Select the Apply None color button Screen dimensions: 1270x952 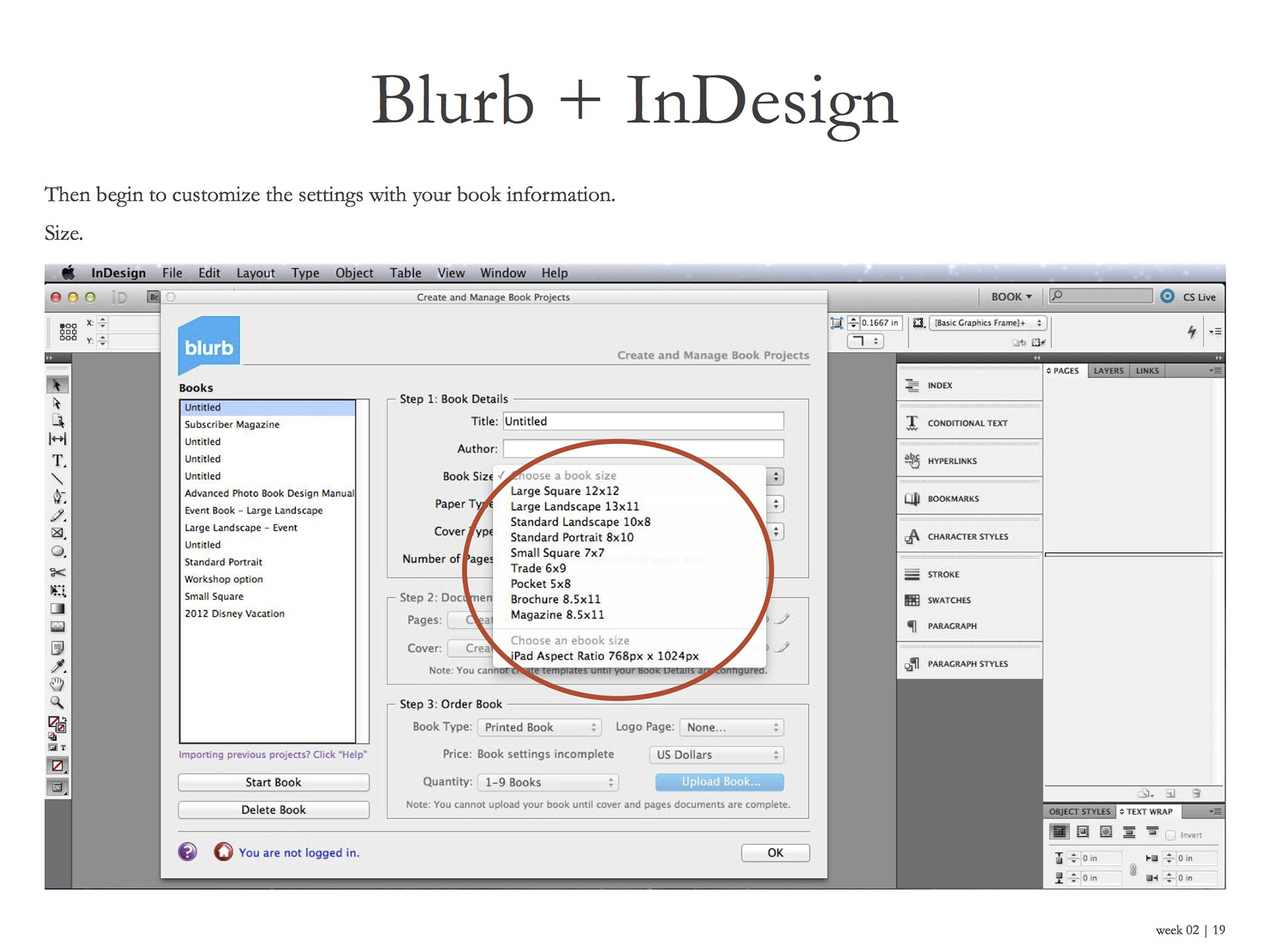58,766
